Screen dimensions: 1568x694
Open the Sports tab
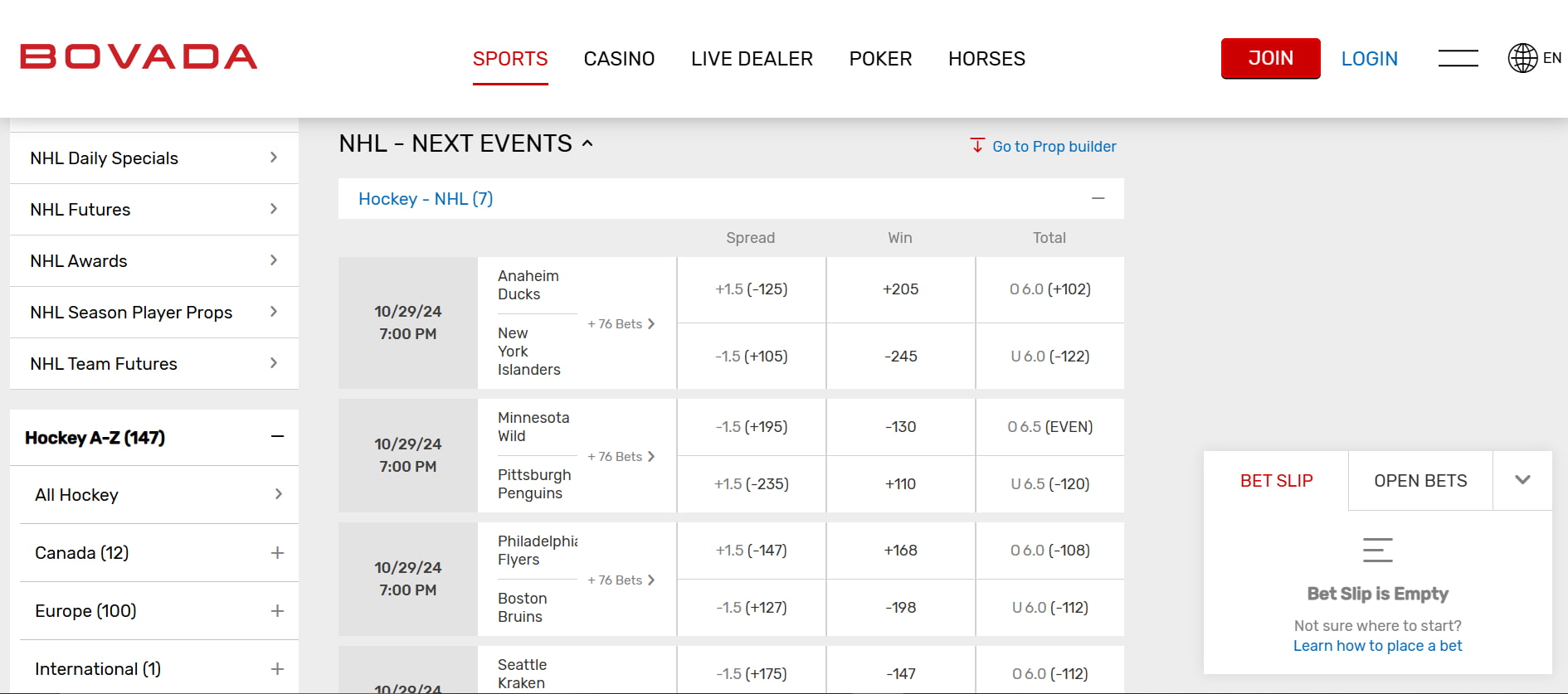coord(510,59)
